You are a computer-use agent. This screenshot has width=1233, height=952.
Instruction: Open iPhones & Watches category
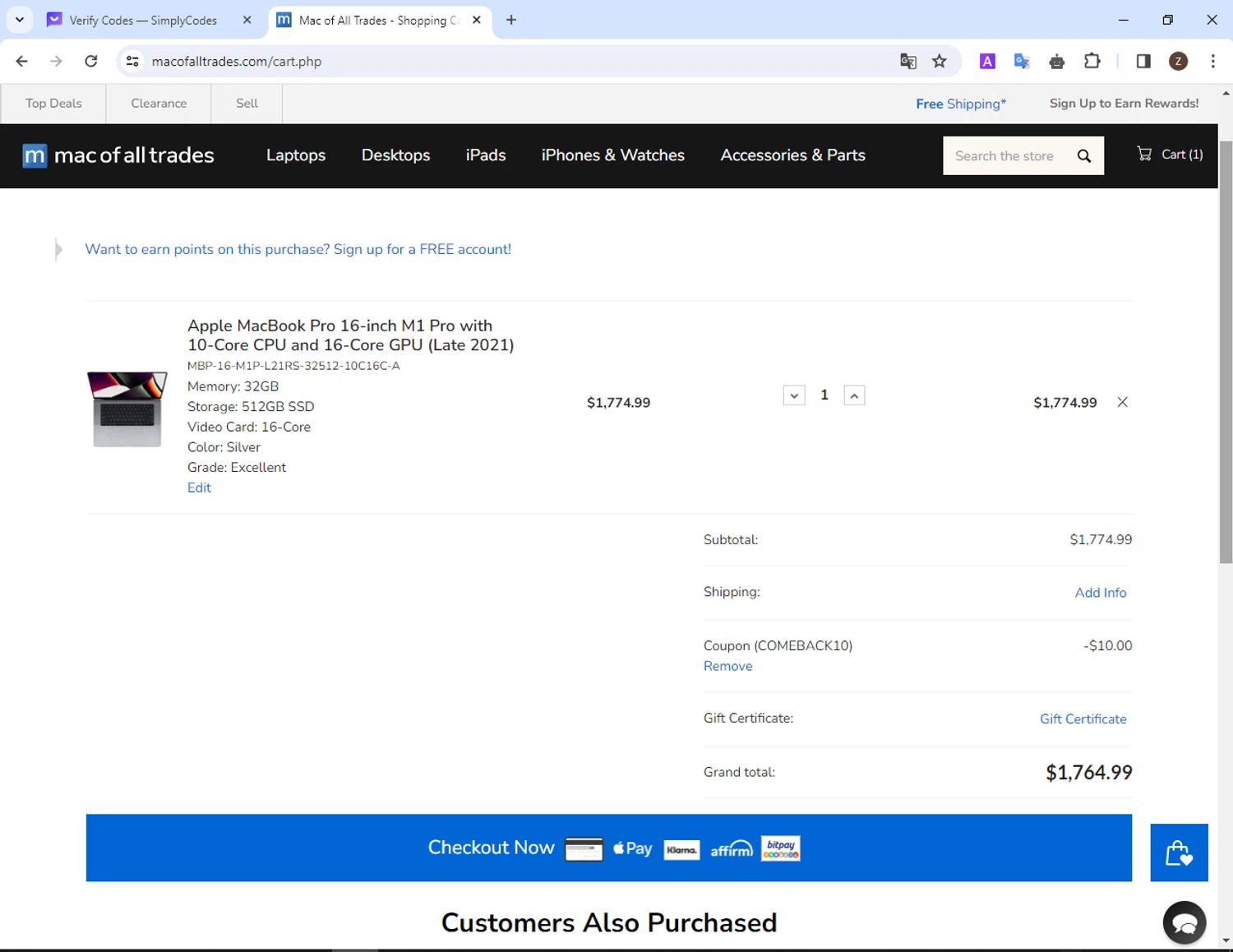612,155
